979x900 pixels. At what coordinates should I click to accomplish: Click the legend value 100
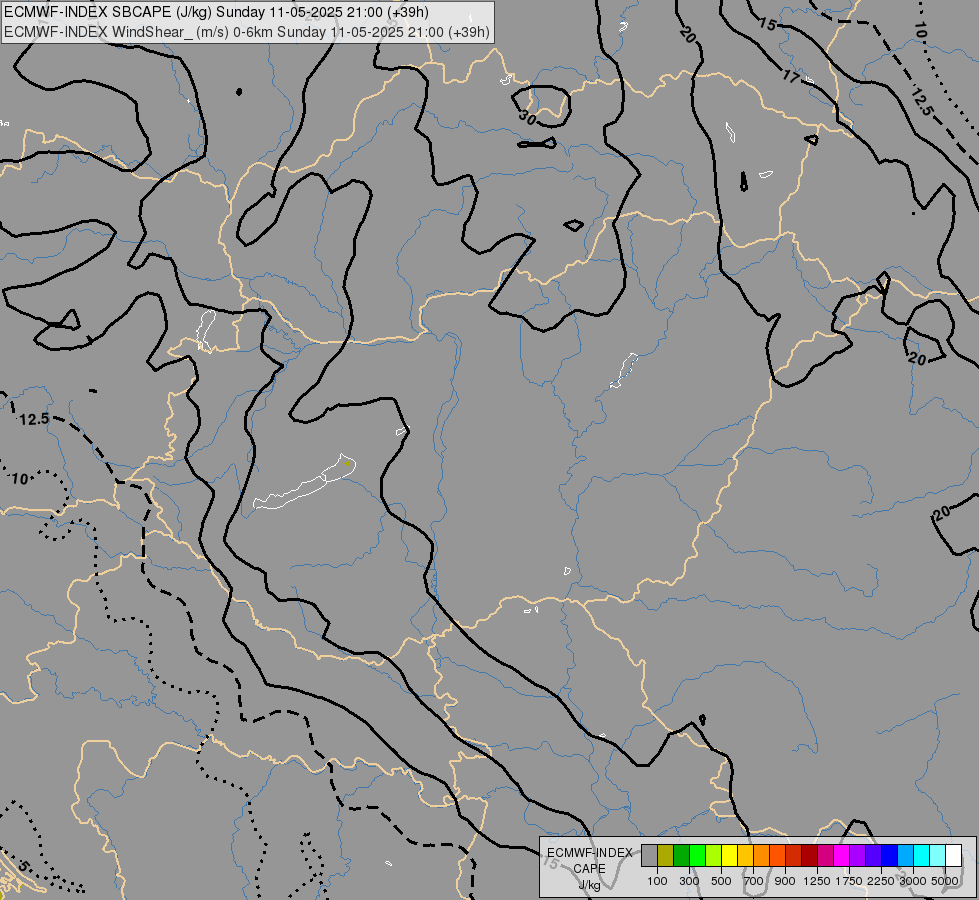pos(657,881)
